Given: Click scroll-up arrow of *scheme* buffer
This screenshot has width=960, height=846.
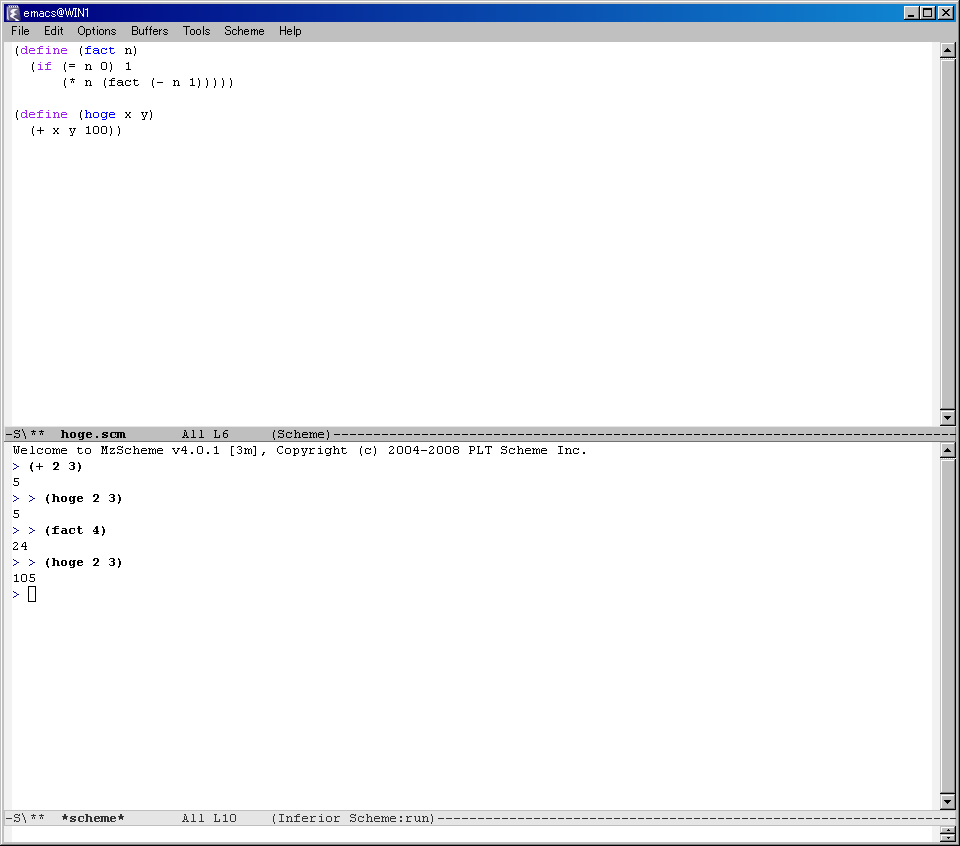Looking at the screenshot, I should tap(947, 451).
